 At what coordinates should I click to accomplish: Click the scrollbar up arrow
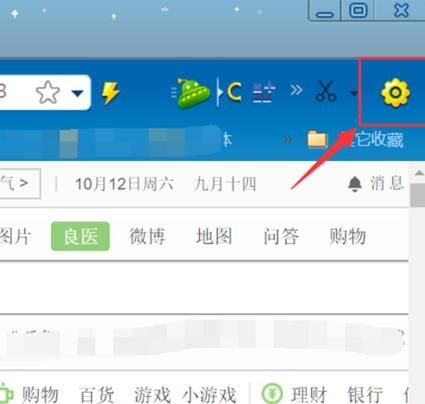[x=419, y=173]
